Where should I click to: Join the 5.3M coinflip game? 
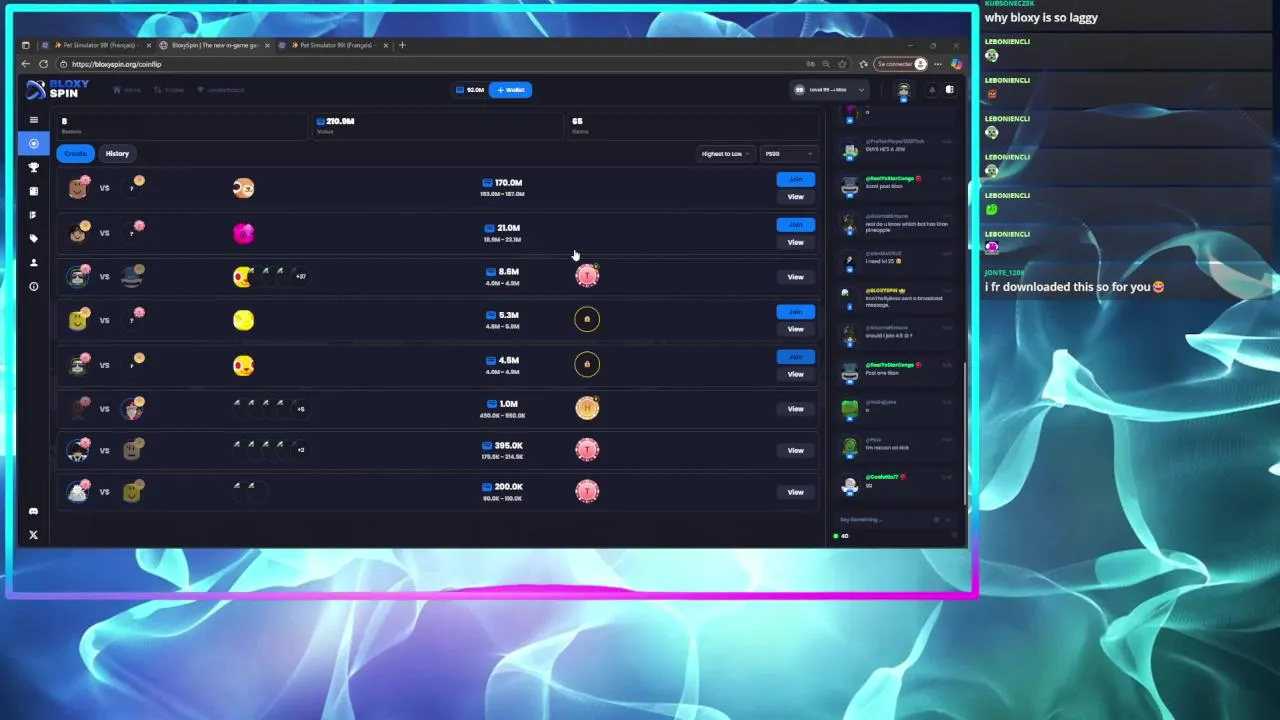(795, 312)
